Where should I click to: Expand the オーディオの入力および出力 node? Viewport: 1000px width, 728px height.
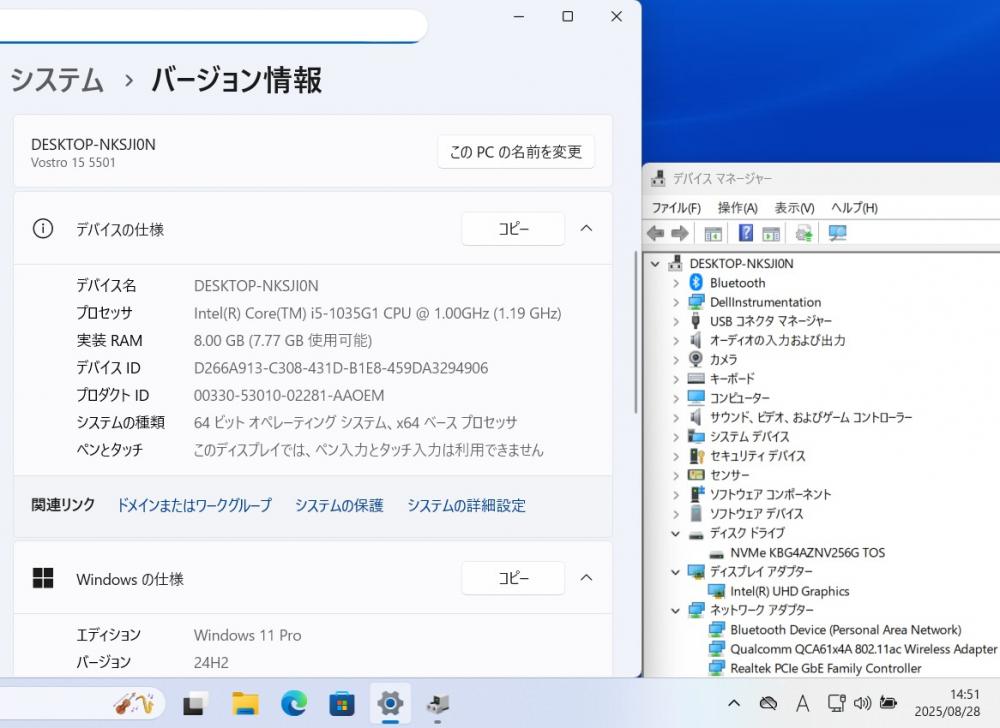click(676, 340)
